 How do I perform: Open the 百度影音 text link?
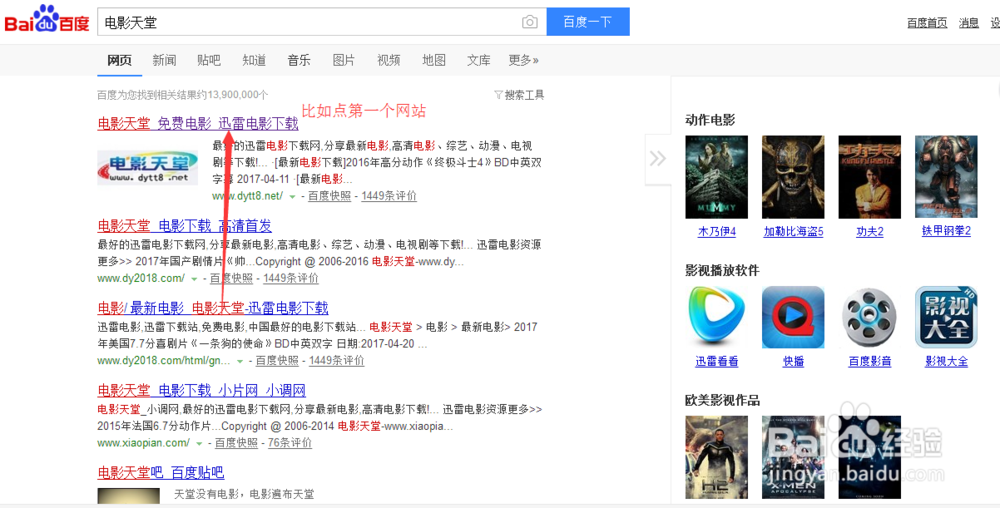click(869, 362)
